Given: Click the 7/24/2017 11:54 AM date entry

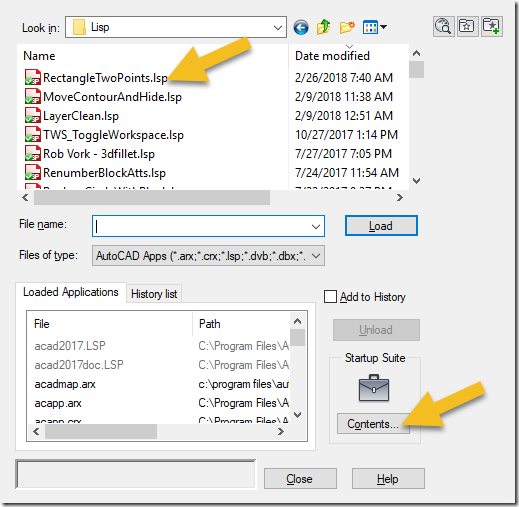Looking at the screenshot, I should tap(347, 173).
